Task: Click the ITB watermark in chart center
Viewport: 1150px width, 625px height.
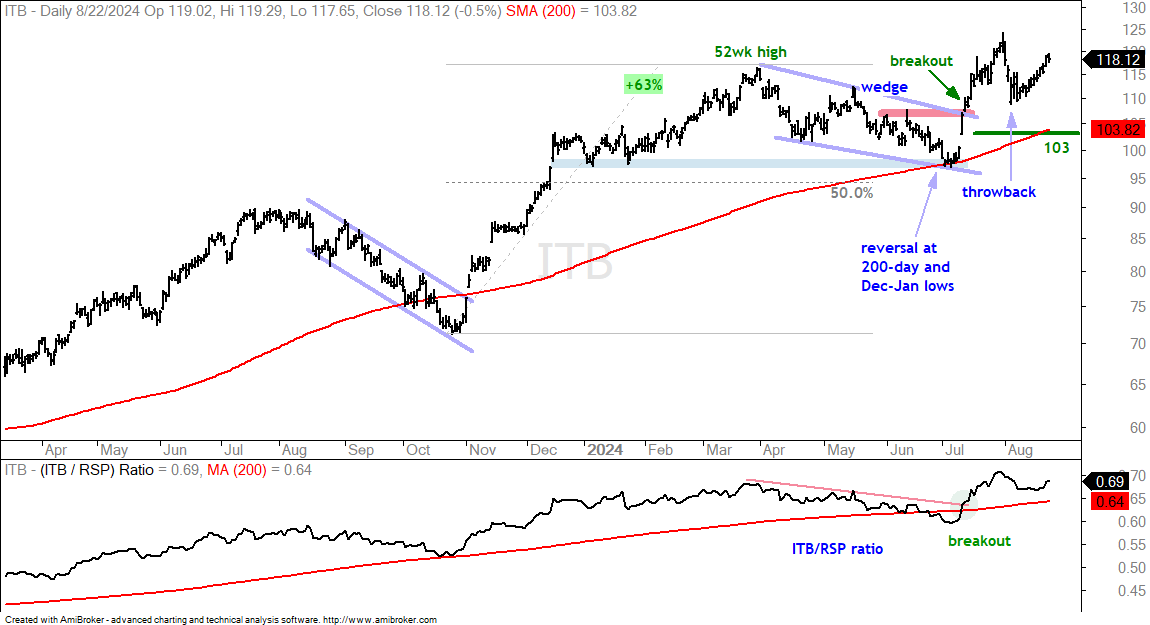Action: [575, 262]
